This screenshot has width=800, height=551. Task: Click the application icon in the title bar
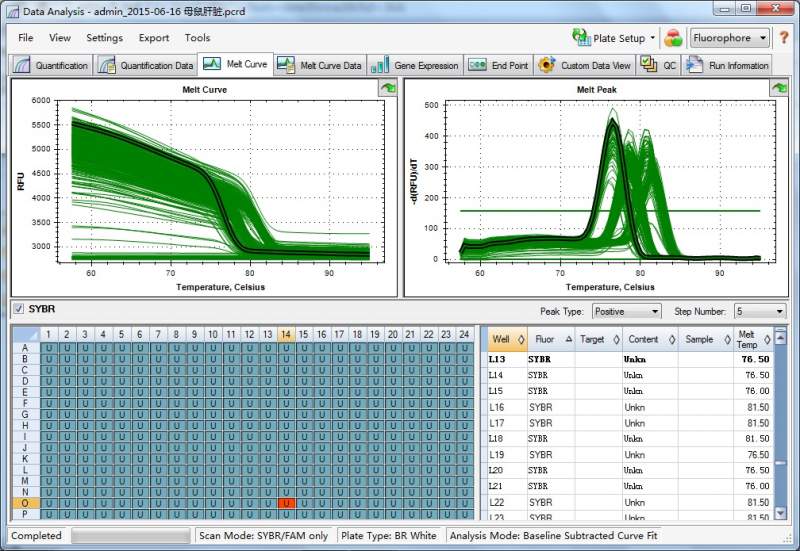coord(14,11)
